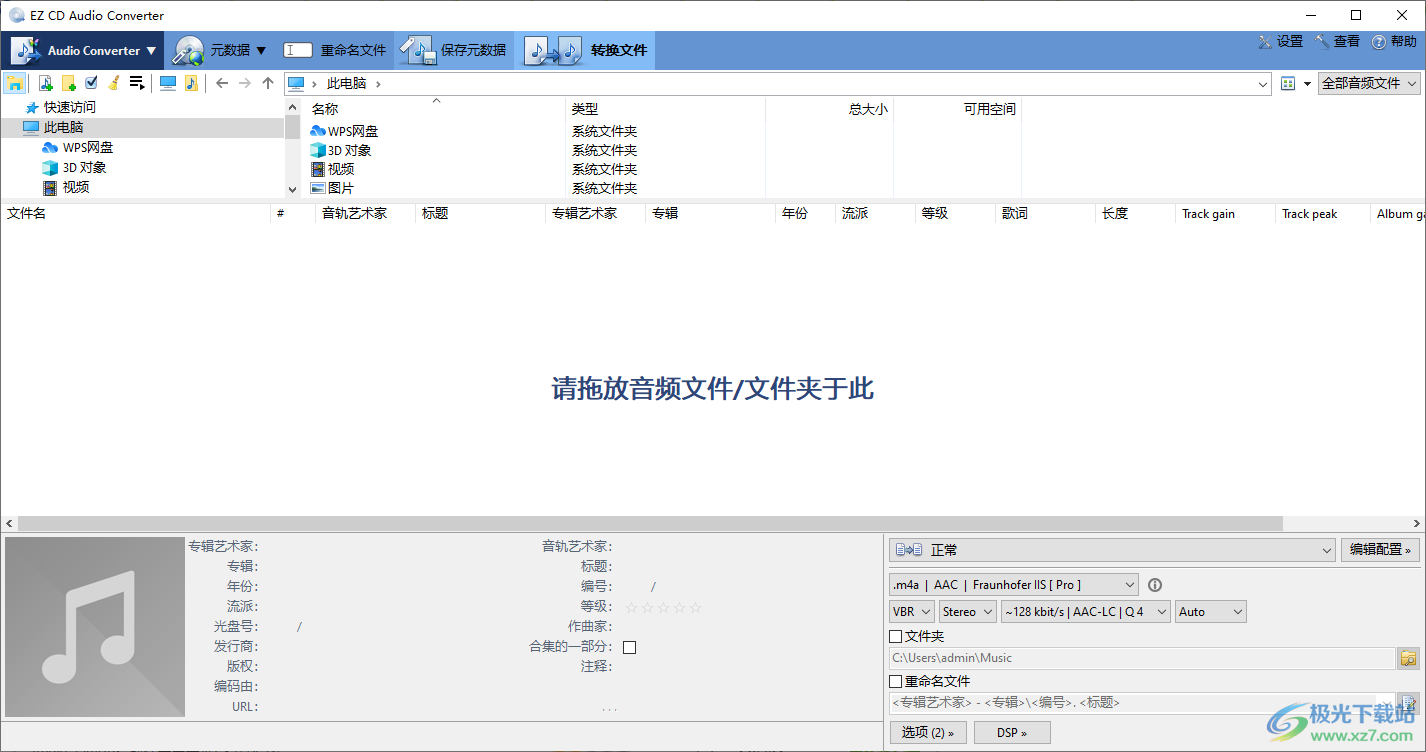Screen dimensions: 1426x752
Task: Open the Stereo channels dropdown
Action: (968, 612)
